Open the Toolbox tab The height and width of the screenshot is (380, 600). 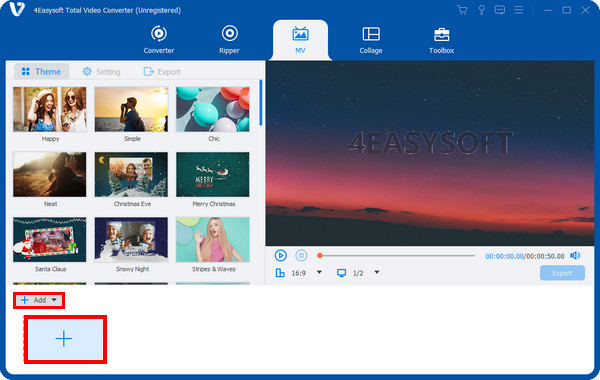[x=441, y=40]
